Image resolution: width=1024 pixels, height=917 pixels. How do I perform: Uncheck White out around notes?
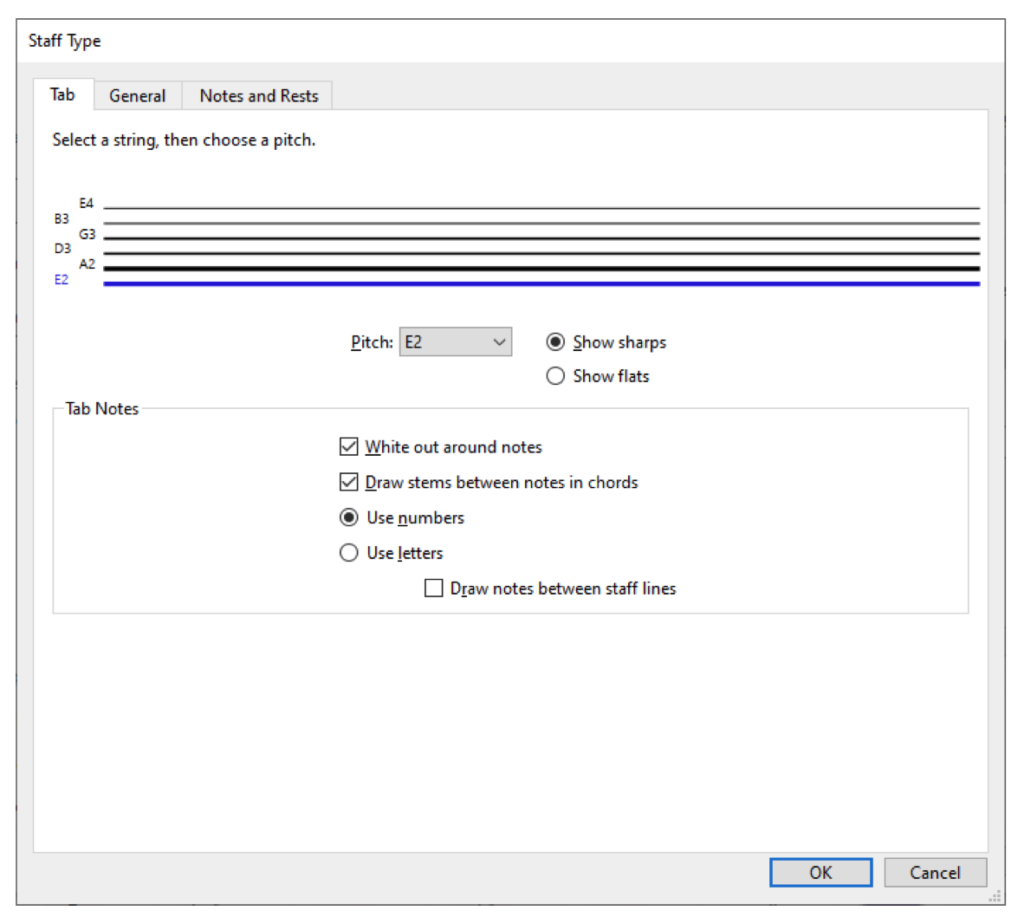pyautogui.click(x=349, y=447)
